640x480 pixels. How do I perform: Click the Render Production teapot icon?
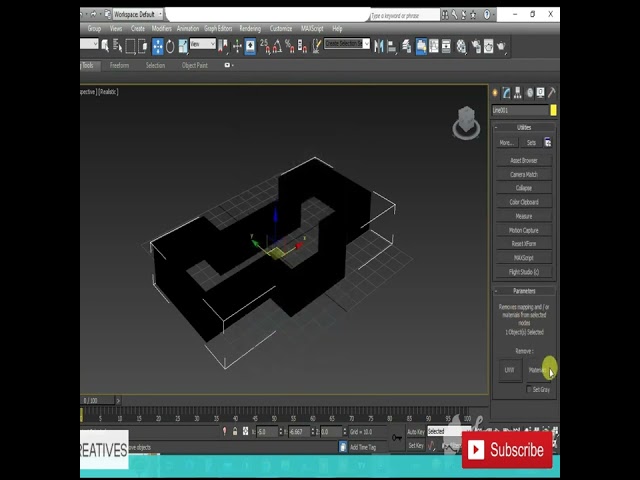(x=502, y=46)
